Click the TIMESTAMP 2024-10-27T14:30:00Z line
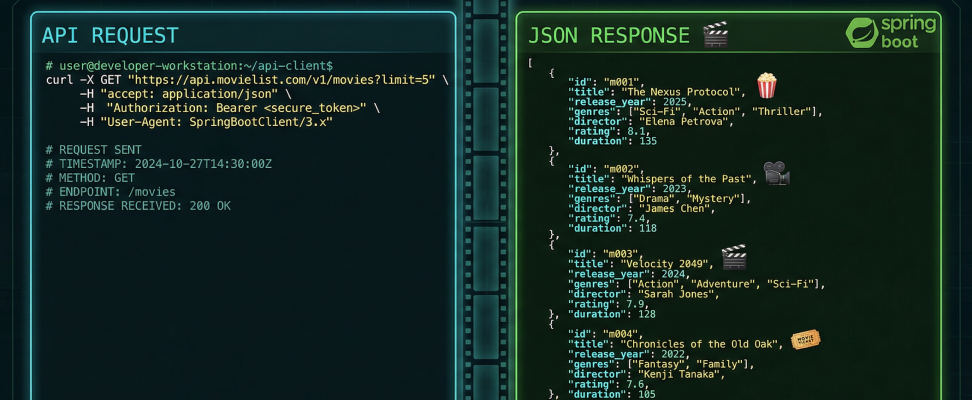972x400 pixels. pyautogui.click(x=159, y=164)
